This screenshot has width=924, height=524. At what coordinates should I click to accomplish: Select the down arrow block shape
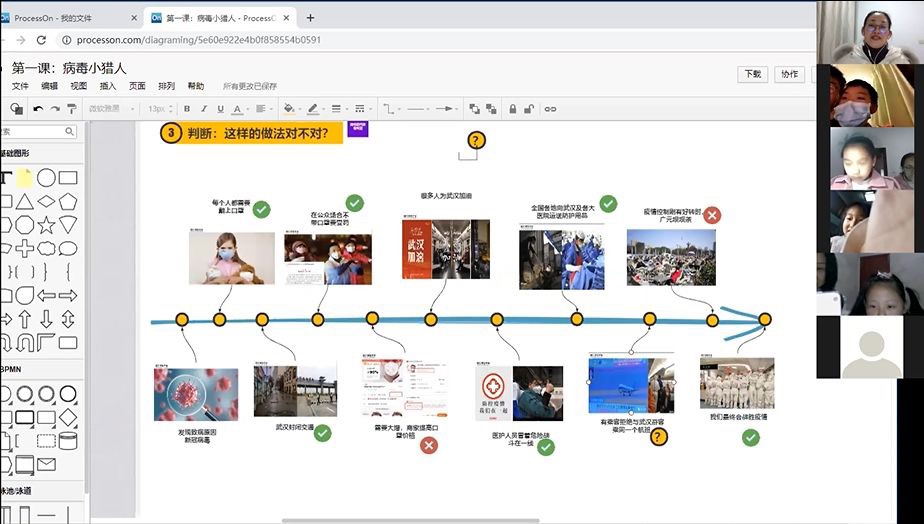46,319
